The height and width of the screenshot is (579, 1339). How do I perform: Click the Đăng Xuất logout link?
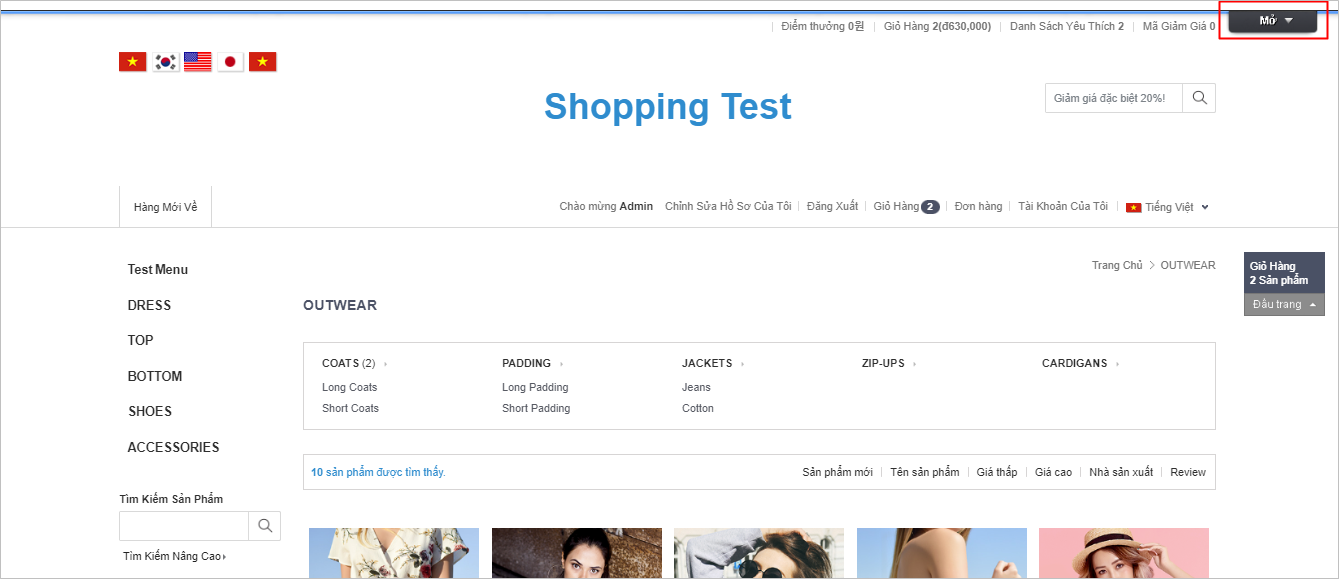[x=832, y=206]
